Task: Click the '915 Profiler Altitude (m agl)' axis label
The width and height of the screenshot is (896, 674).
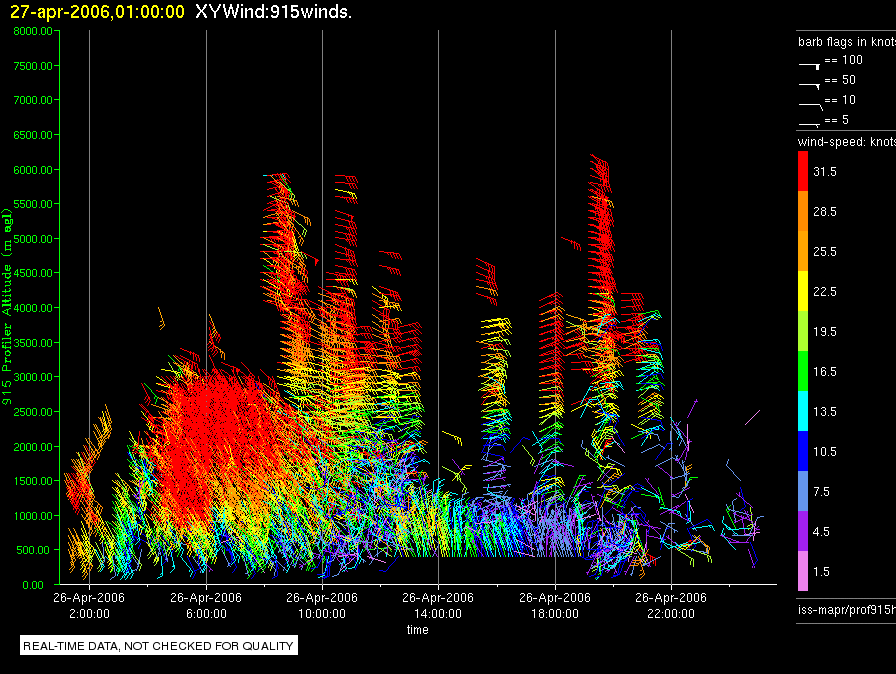Action: (7, 307)
